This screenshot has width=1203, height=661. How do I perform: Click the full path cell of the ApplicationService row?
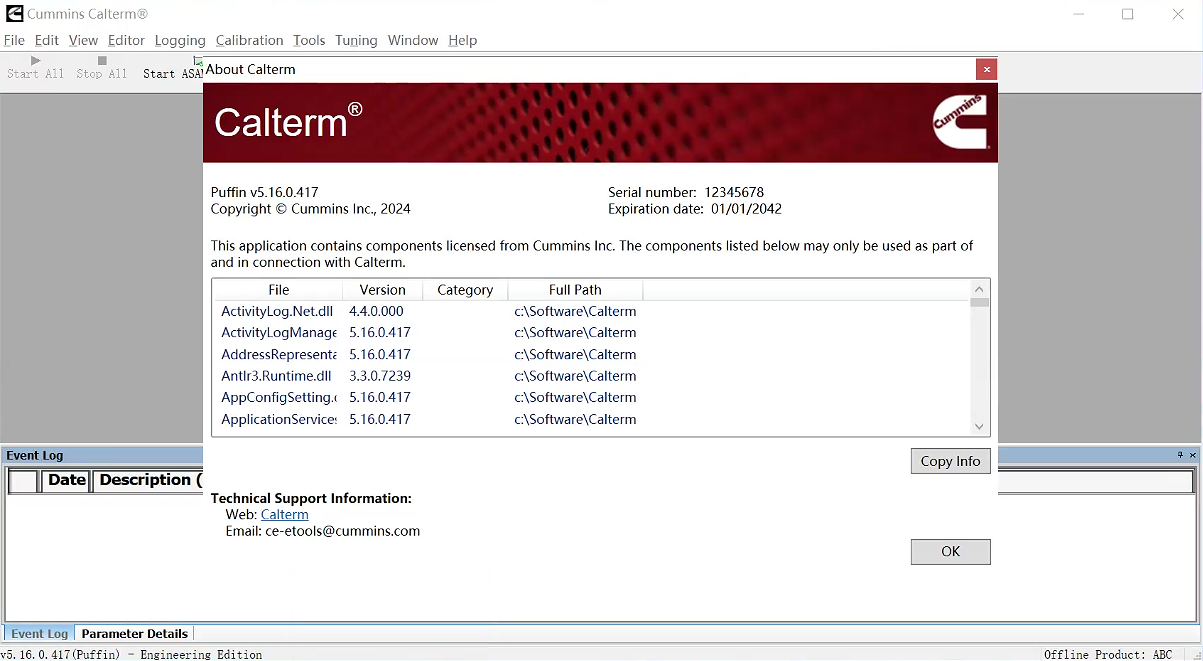click(575, 420)
